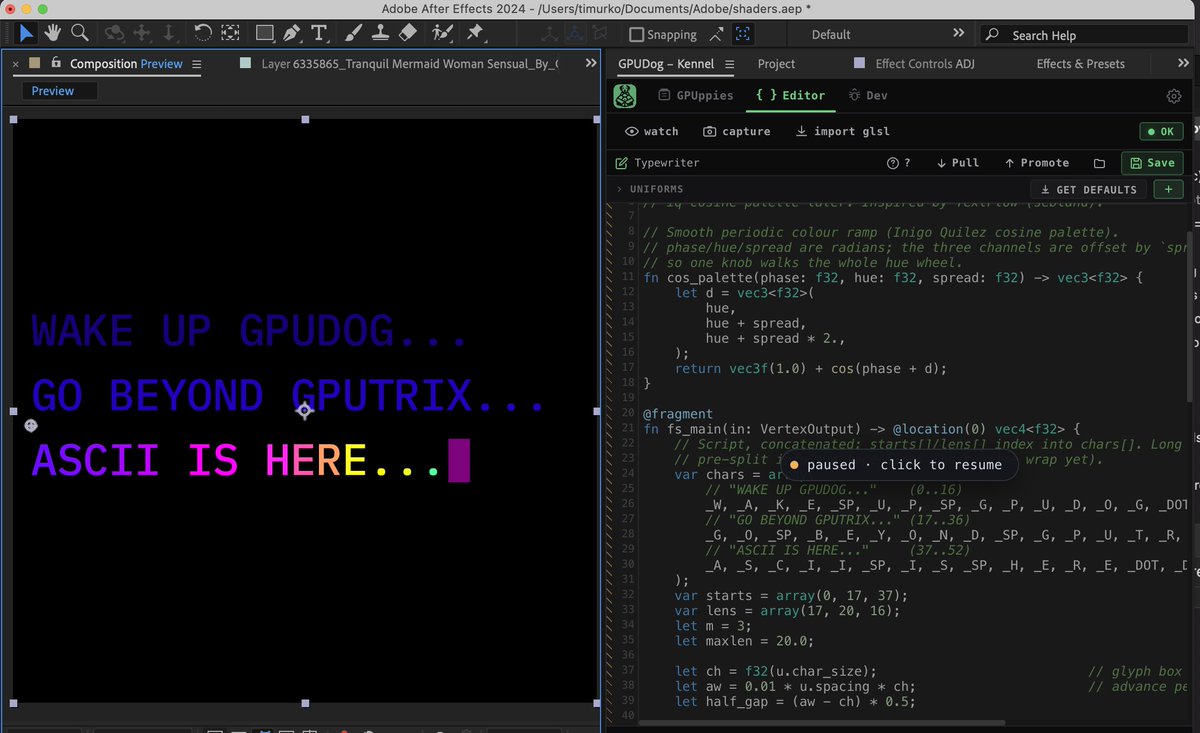Click the Typewriter rename pencil icon
1200x733 pixels.
point(622,163)
